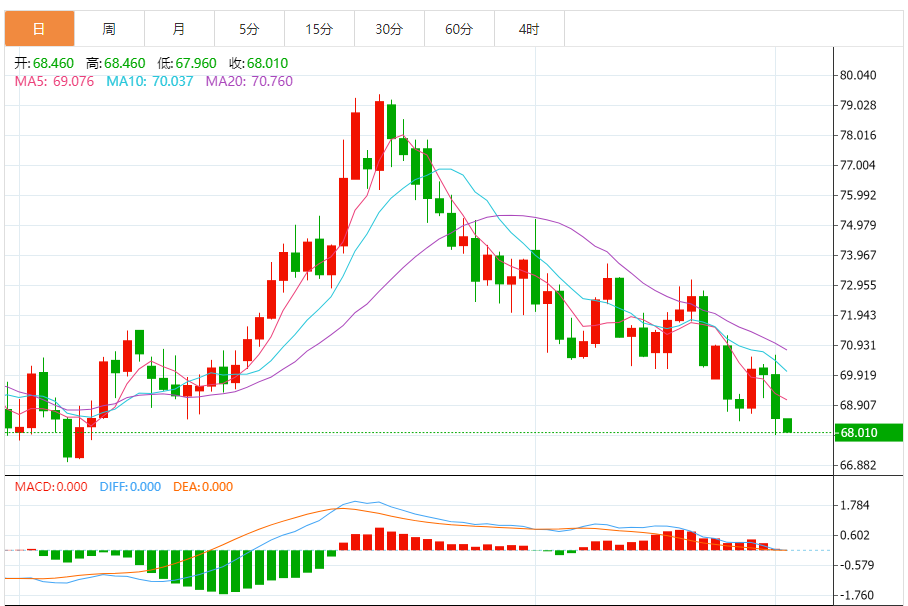Select the 15分 timeframe tab

(319, 29)
